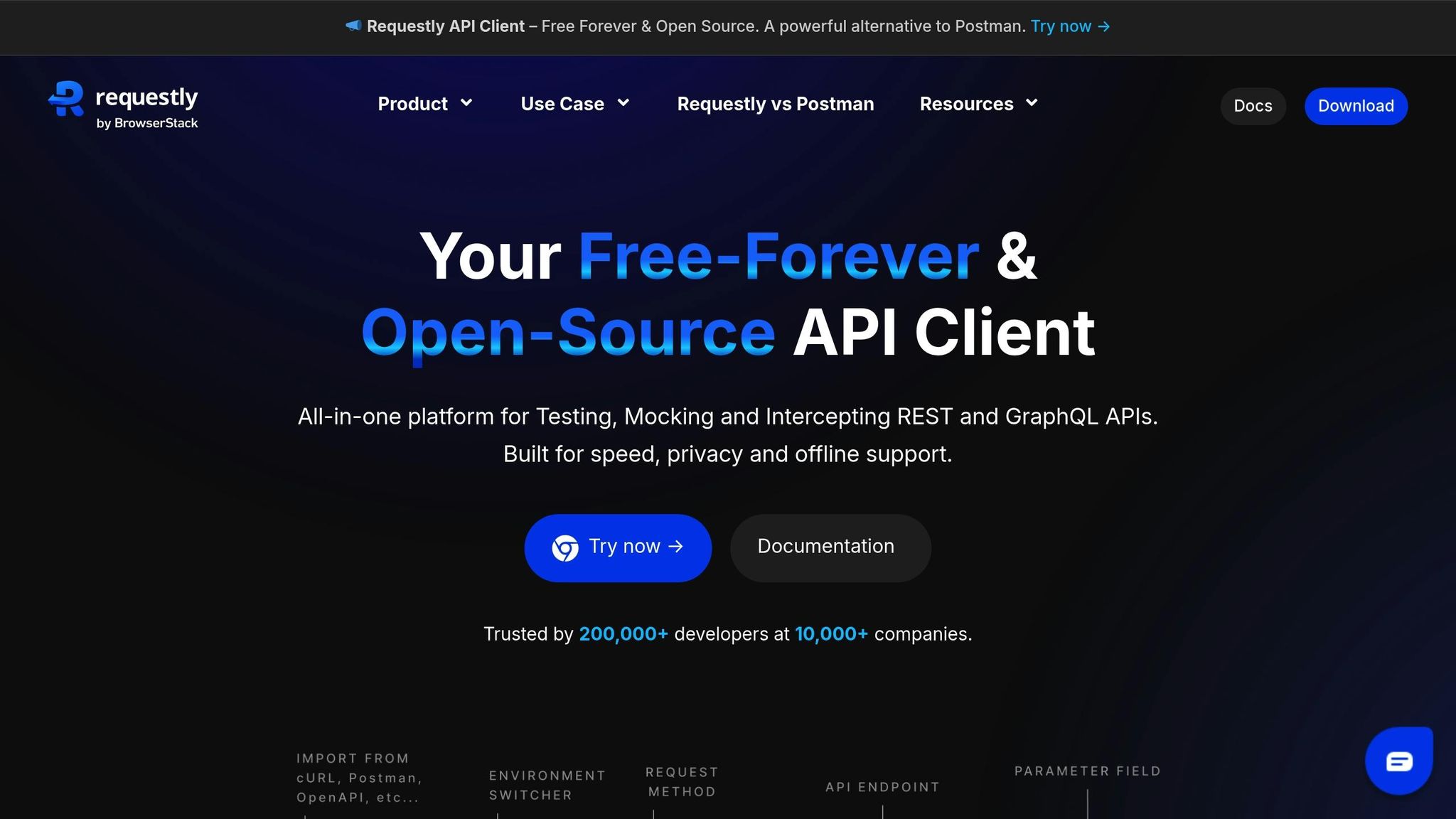This screenshot has height=819, width=1456.
Task: Click the API ENDPOINT label
Action: click(882, 787)
